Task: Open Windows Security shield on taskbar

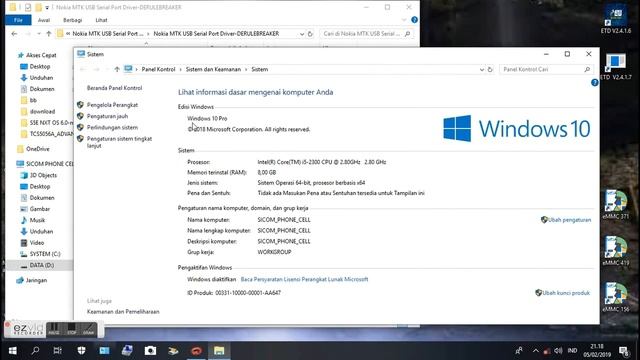Action: pyautogui.click(x=81, y=351)
